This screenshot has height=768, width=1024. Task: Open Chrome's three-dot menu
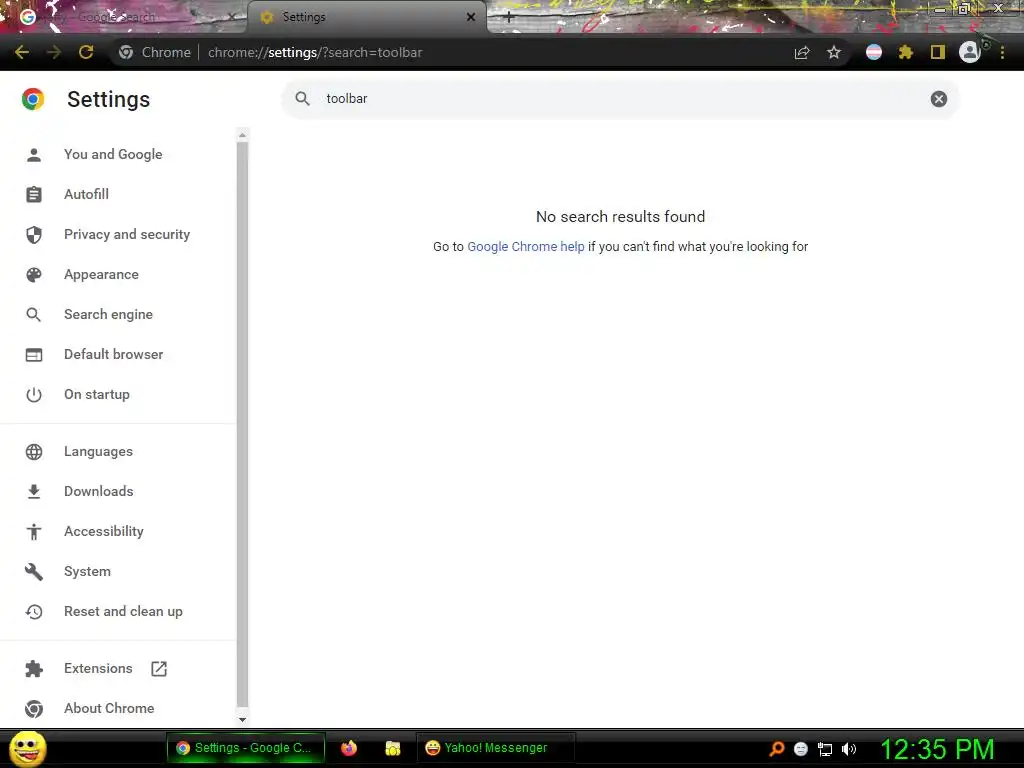pyautogui.click(x=1002, y=52)
